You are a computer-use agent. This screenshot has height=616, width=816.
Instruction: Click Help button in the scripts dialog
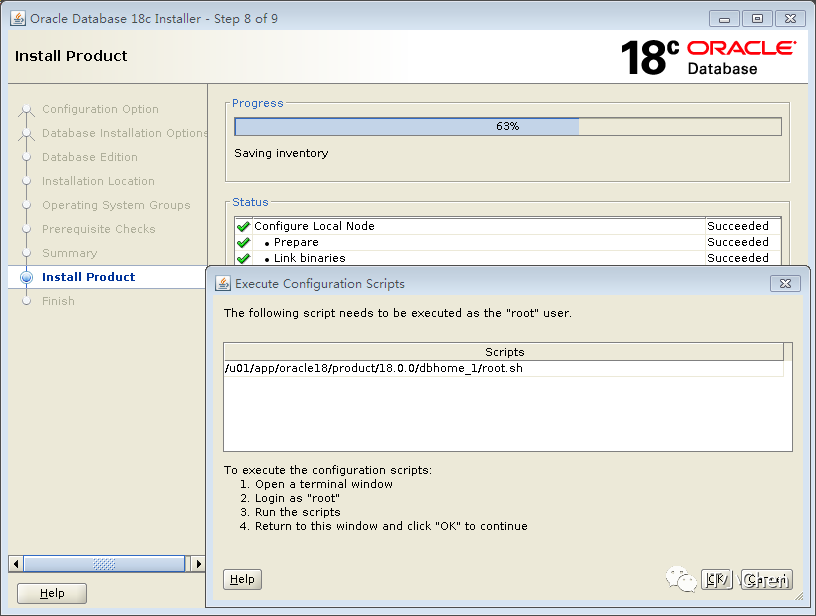[242, 579]
